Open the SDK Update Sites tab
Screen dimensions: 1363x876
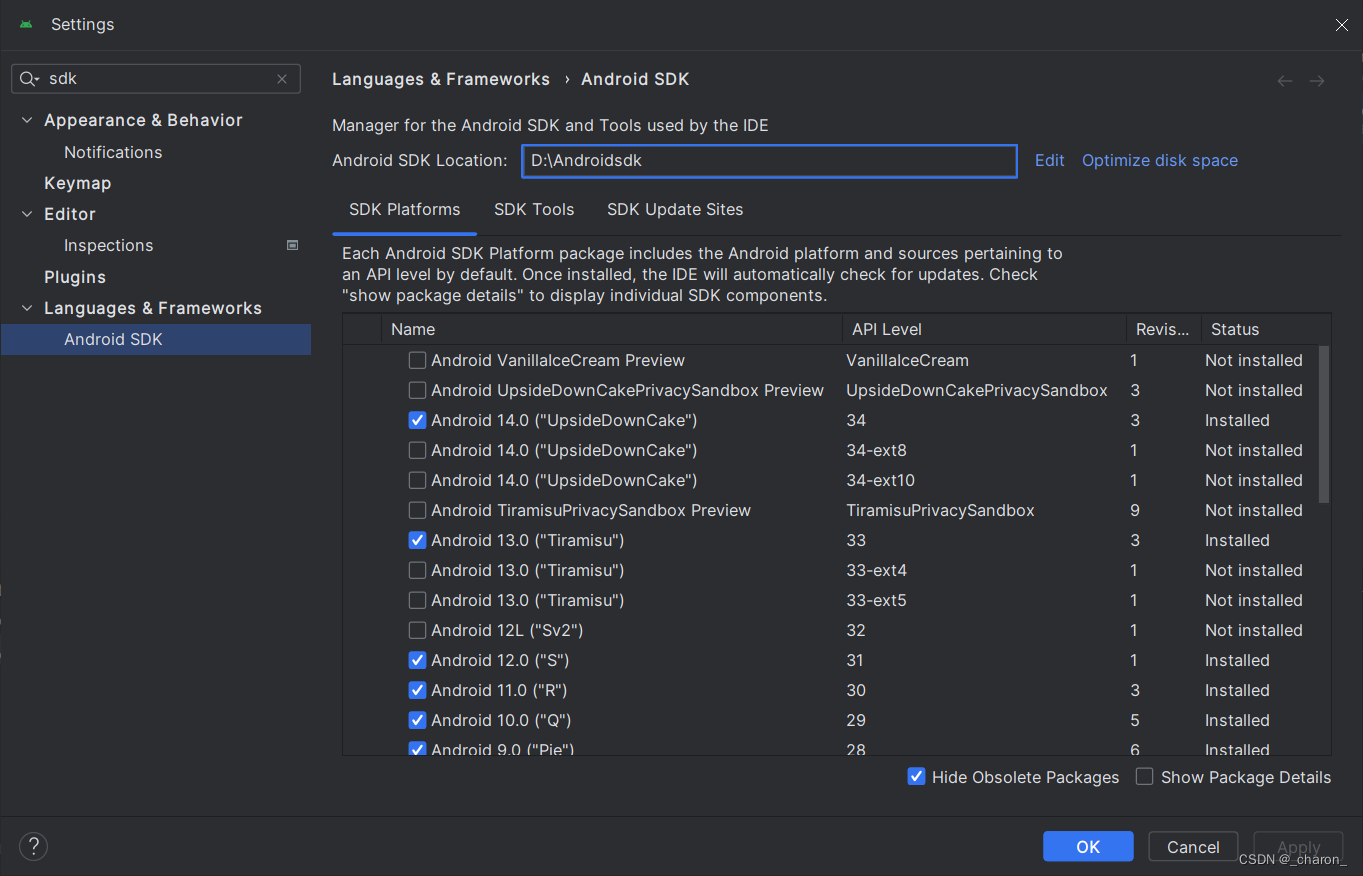[675, 209]
